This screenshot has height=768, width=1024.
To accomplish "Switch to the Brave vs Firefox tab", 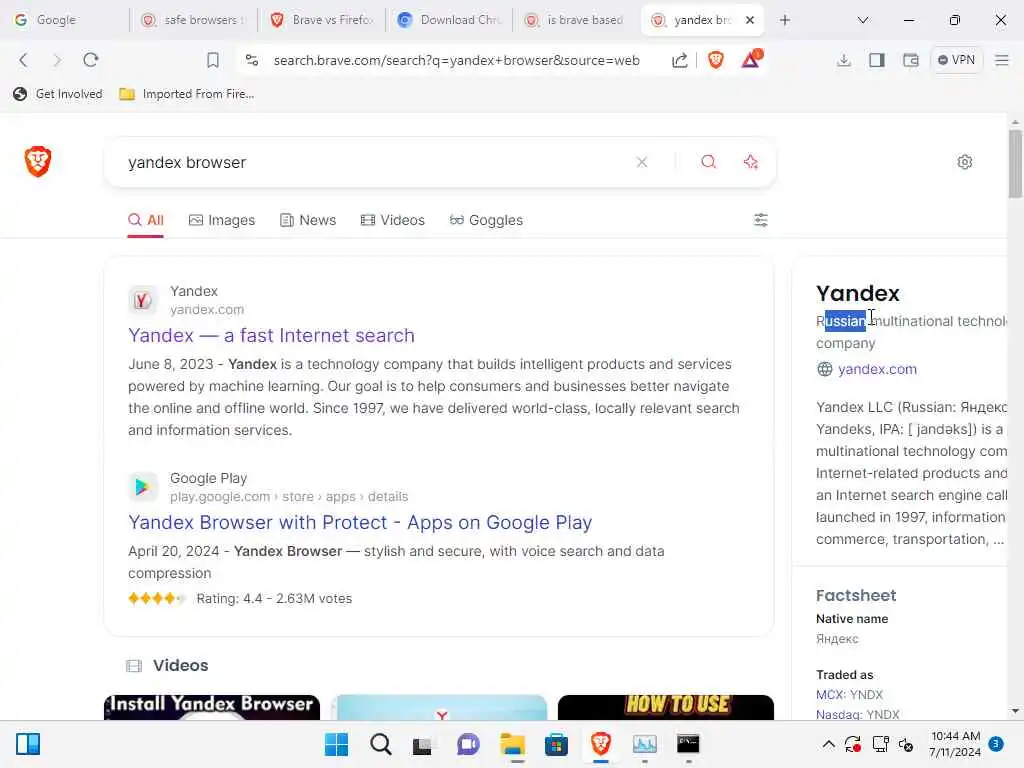I will click(321, 20).
